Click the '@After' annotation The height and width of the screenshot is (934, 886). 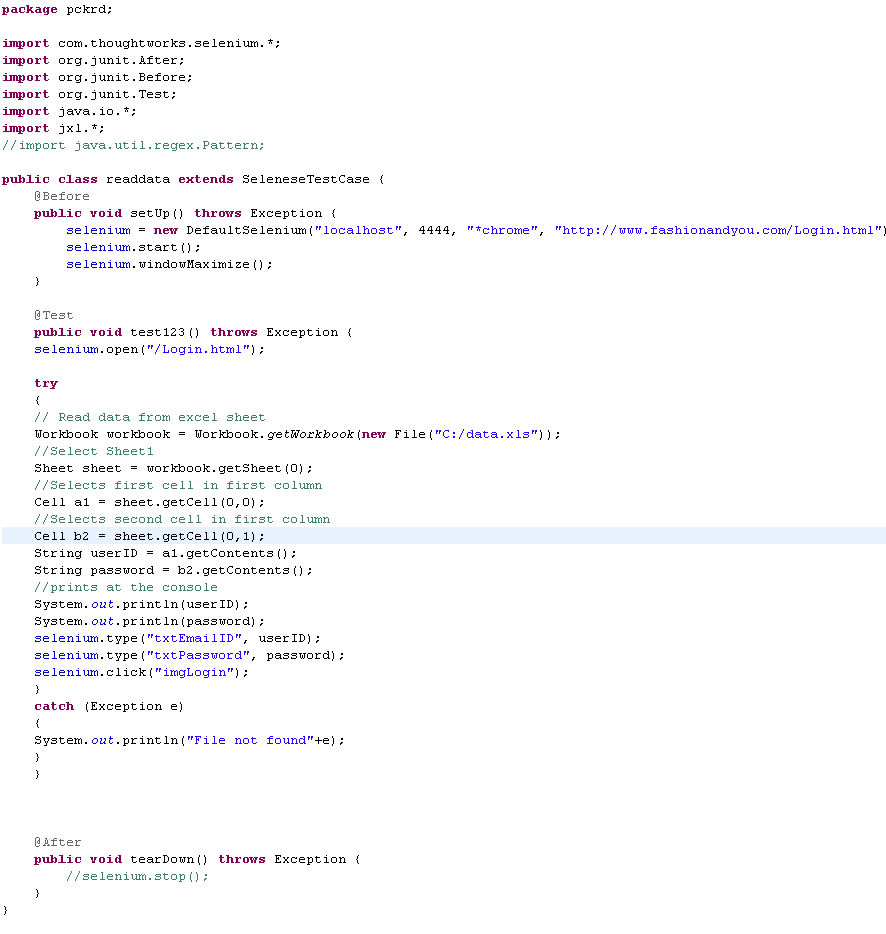[57, 842]
